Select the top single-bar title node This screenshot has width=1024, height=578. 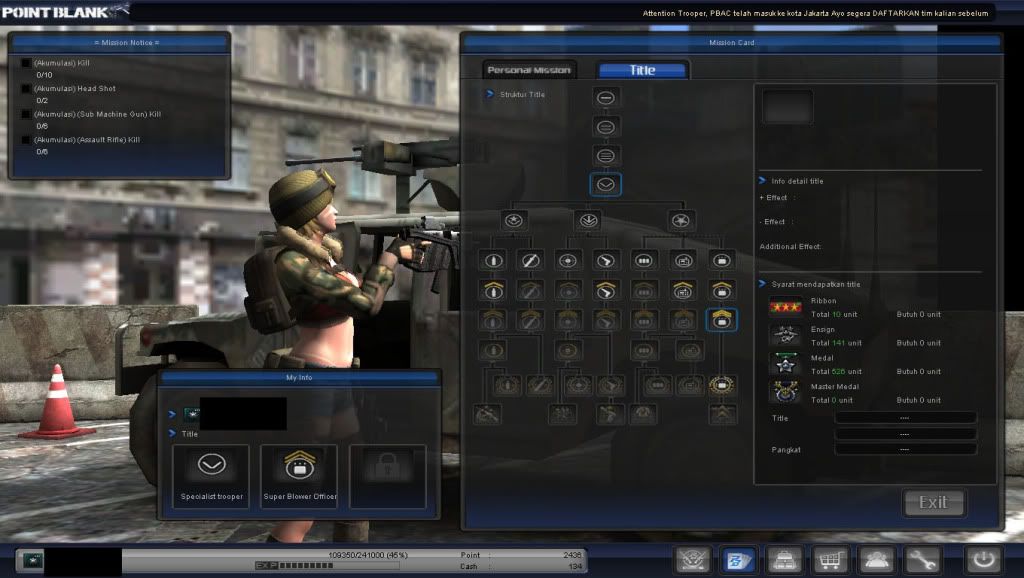(x=605, y=98)
